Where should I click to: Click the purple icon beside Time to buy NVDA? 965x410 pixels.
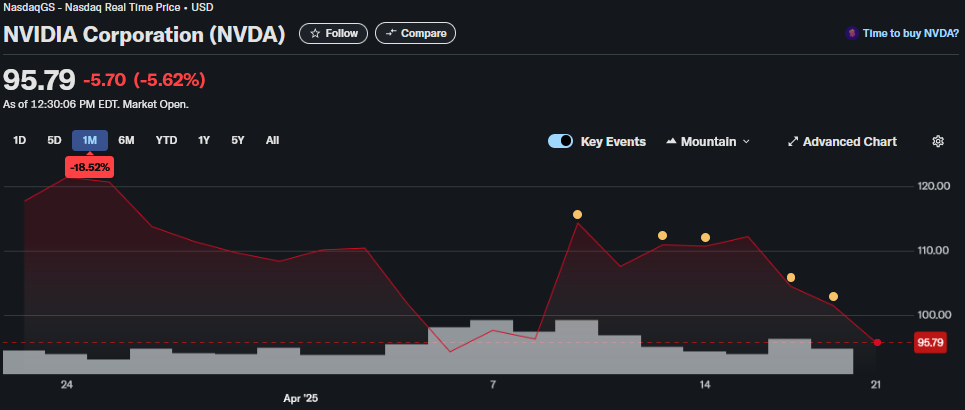click(x=852, y=33)
